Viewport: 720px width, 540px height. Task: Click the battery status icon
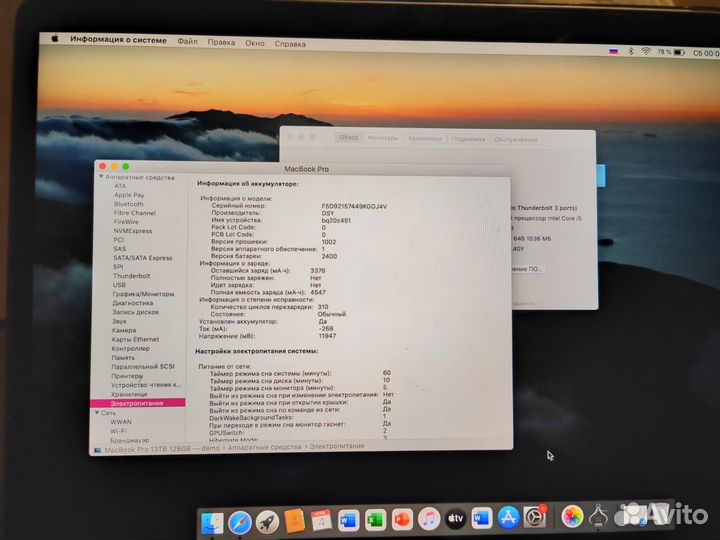click(679, 52)
